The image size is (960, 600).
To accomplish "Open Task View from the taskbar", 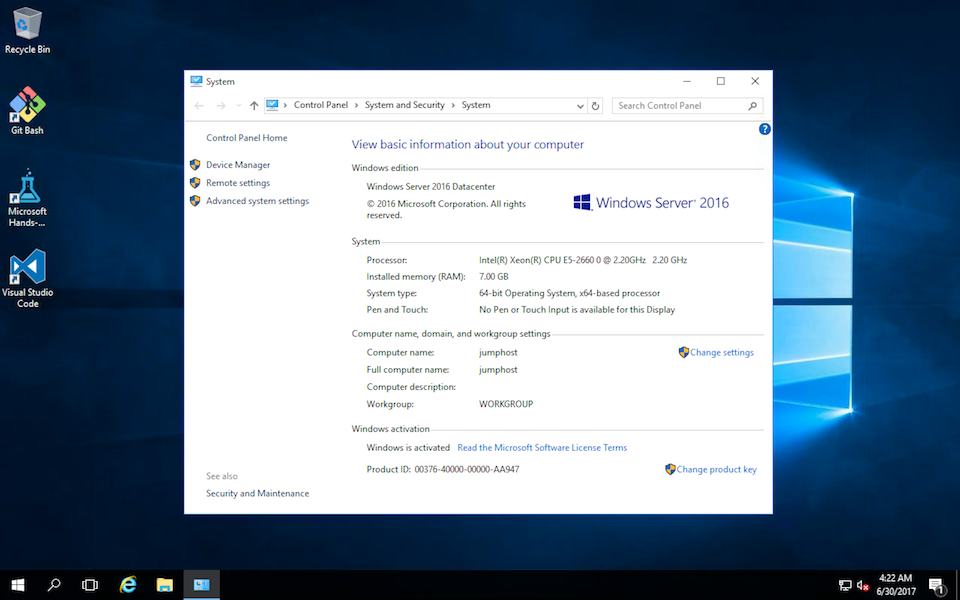I will [x=90, y=585].
